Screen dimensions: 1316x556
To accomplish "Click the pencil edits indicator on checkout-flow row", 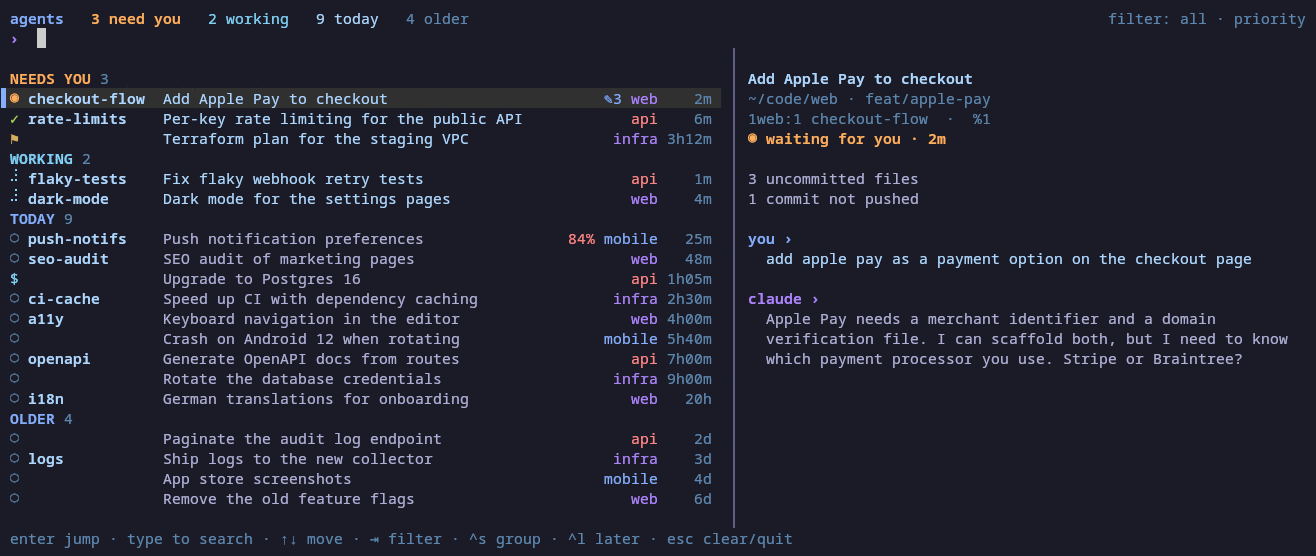I will pyautogui.click(x=612, y=99).
